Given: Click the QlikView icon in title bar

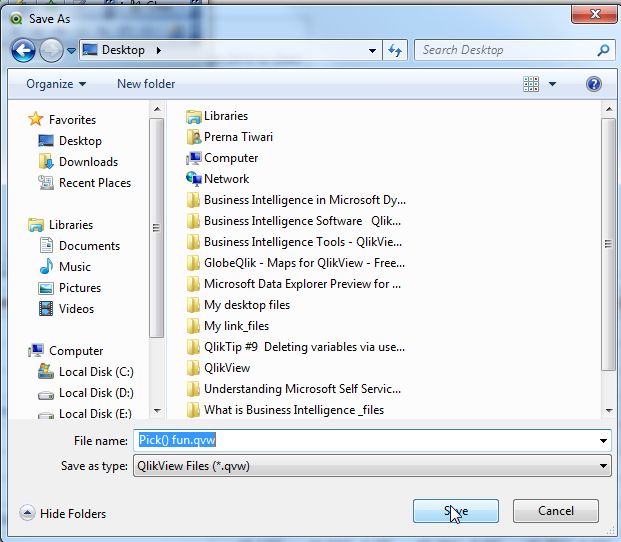Looking at the screenshot, I should coord(16,19).
